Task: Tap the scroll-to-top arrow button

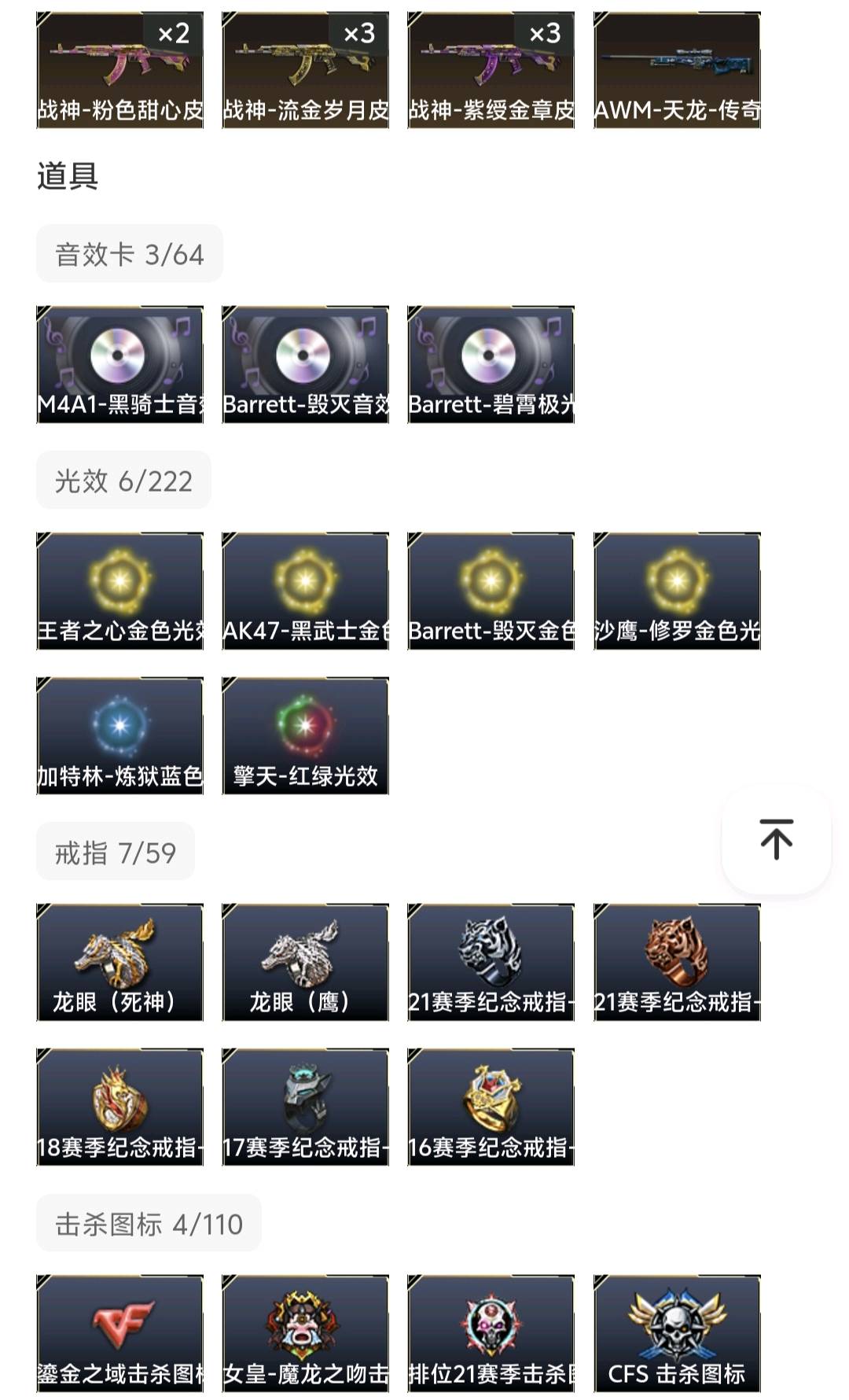Action: pos(776,839)
